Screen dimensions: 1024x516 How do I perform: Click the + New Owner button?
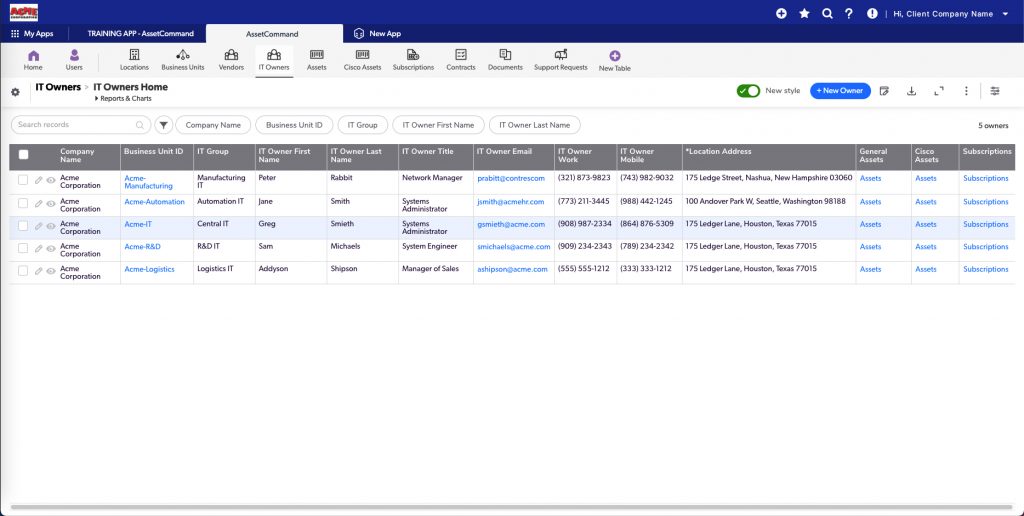pos(840,91)
